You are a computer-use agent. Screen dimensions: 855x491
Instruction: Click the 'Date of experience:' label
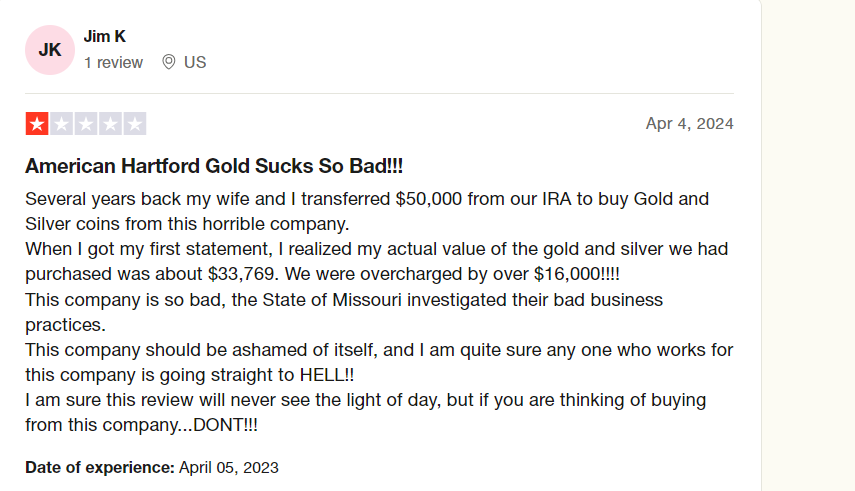click(x=100, y=468)
